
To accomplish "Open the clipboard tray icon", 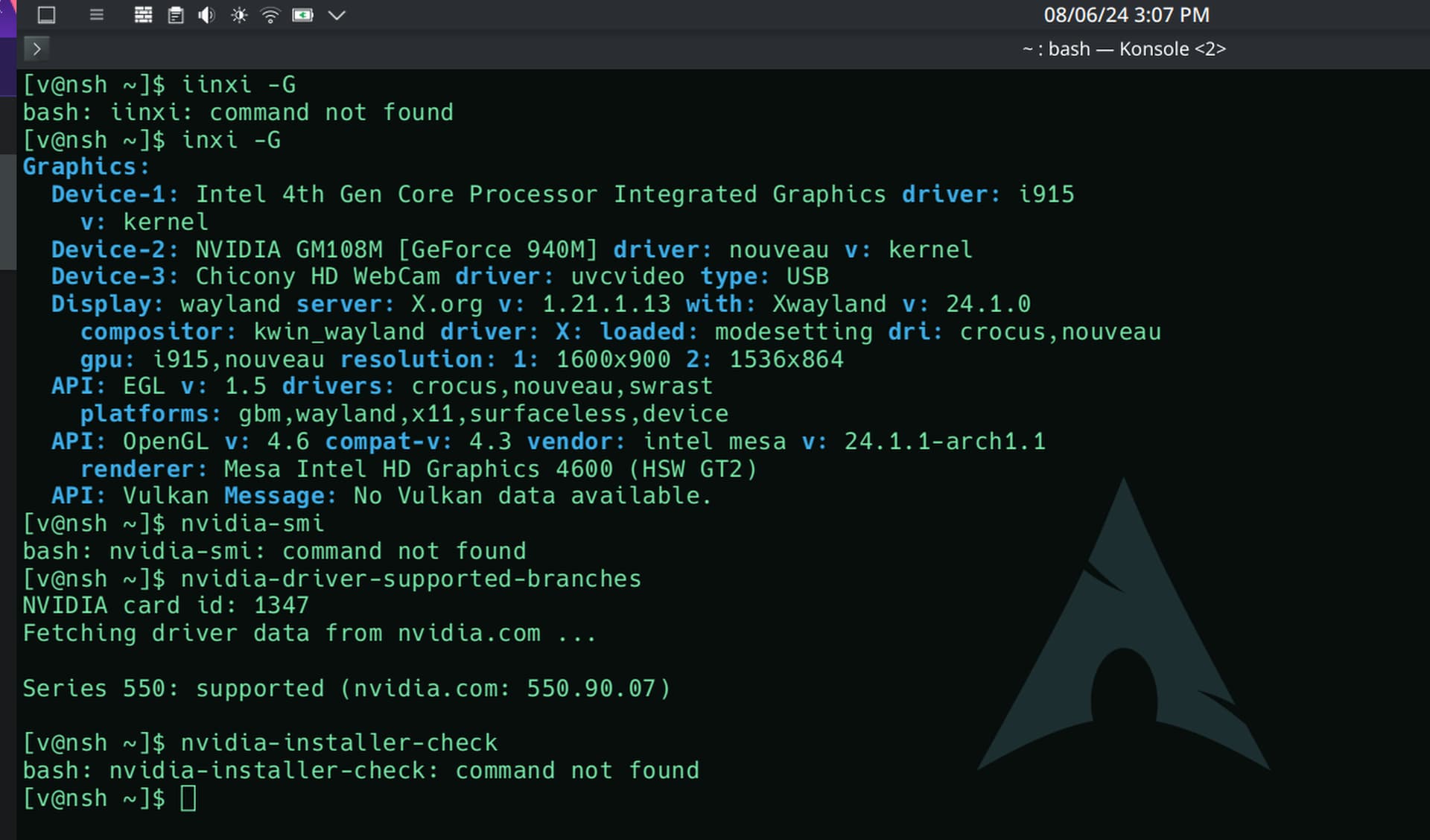I will [176, 15].
